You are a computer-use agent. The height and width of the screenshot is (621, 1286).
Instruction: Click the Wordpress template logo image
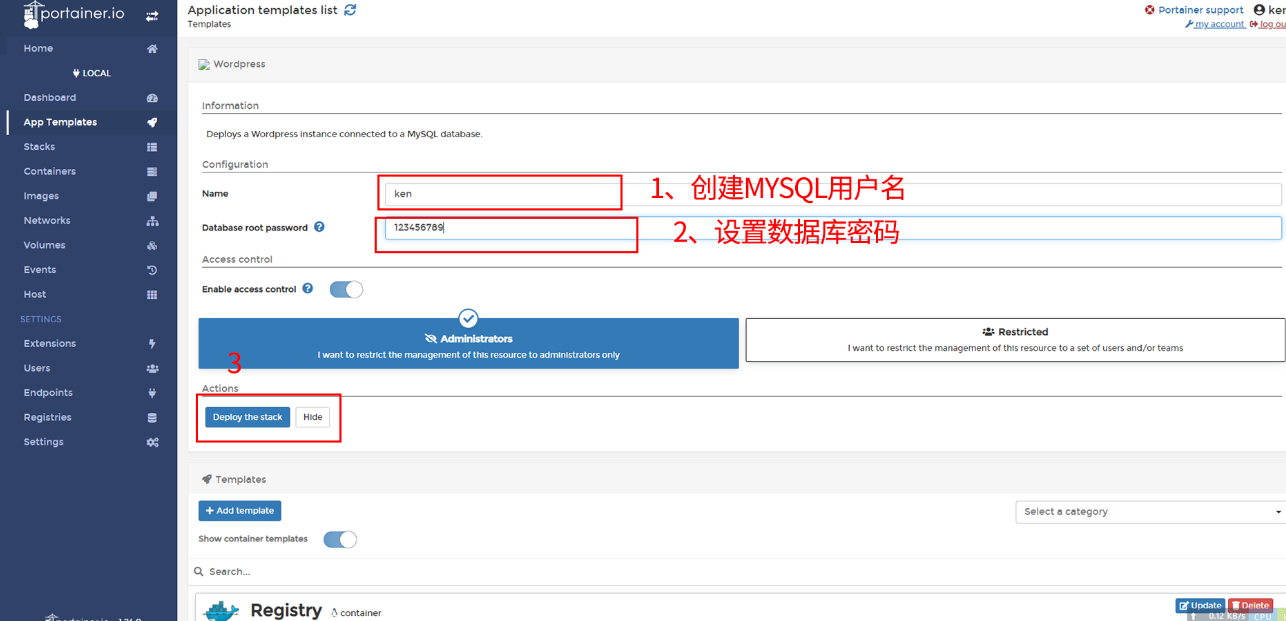(x=204, y=64)
